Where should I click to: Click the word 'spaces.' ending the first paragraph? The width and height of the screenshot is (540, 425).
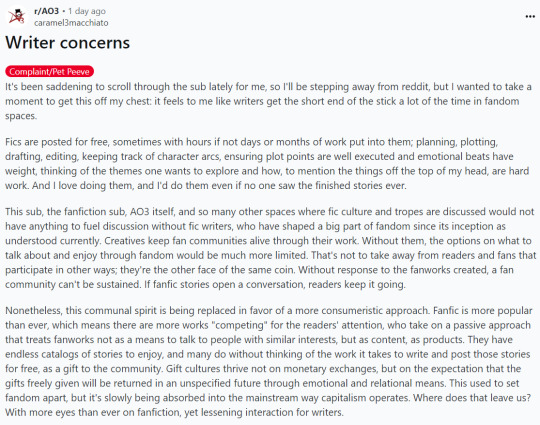[x=21, y=116]
